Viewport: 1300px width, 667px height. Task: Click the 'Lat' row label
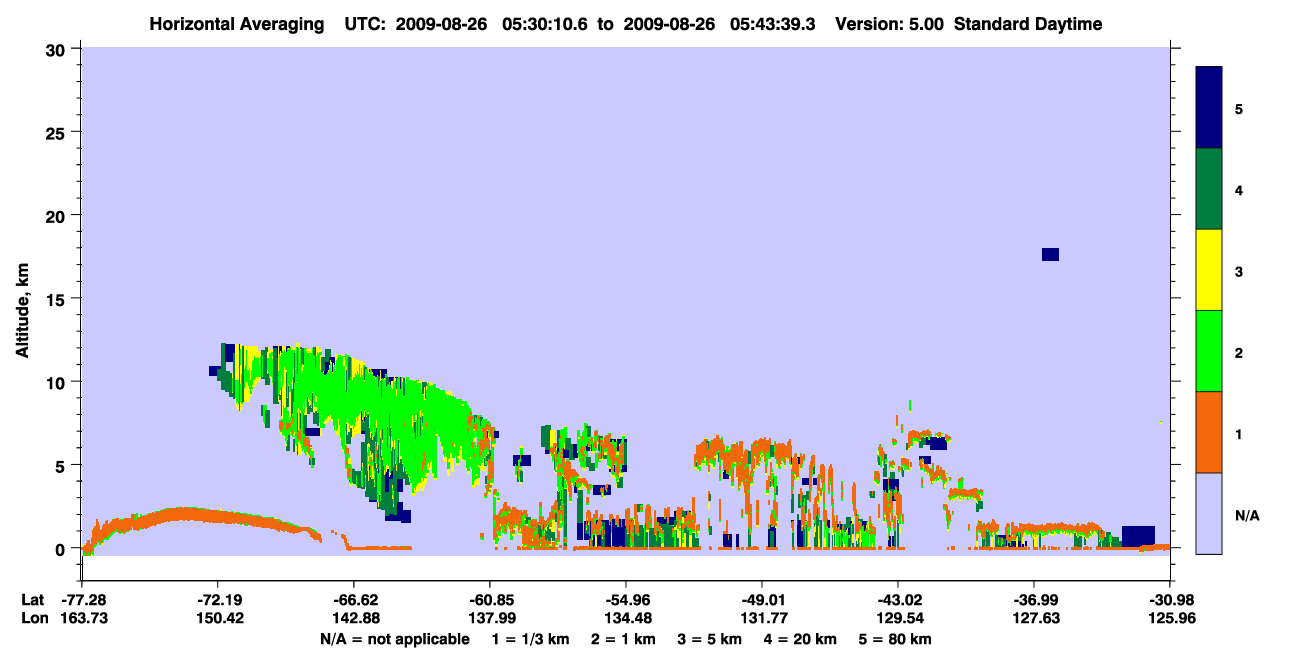31,600
